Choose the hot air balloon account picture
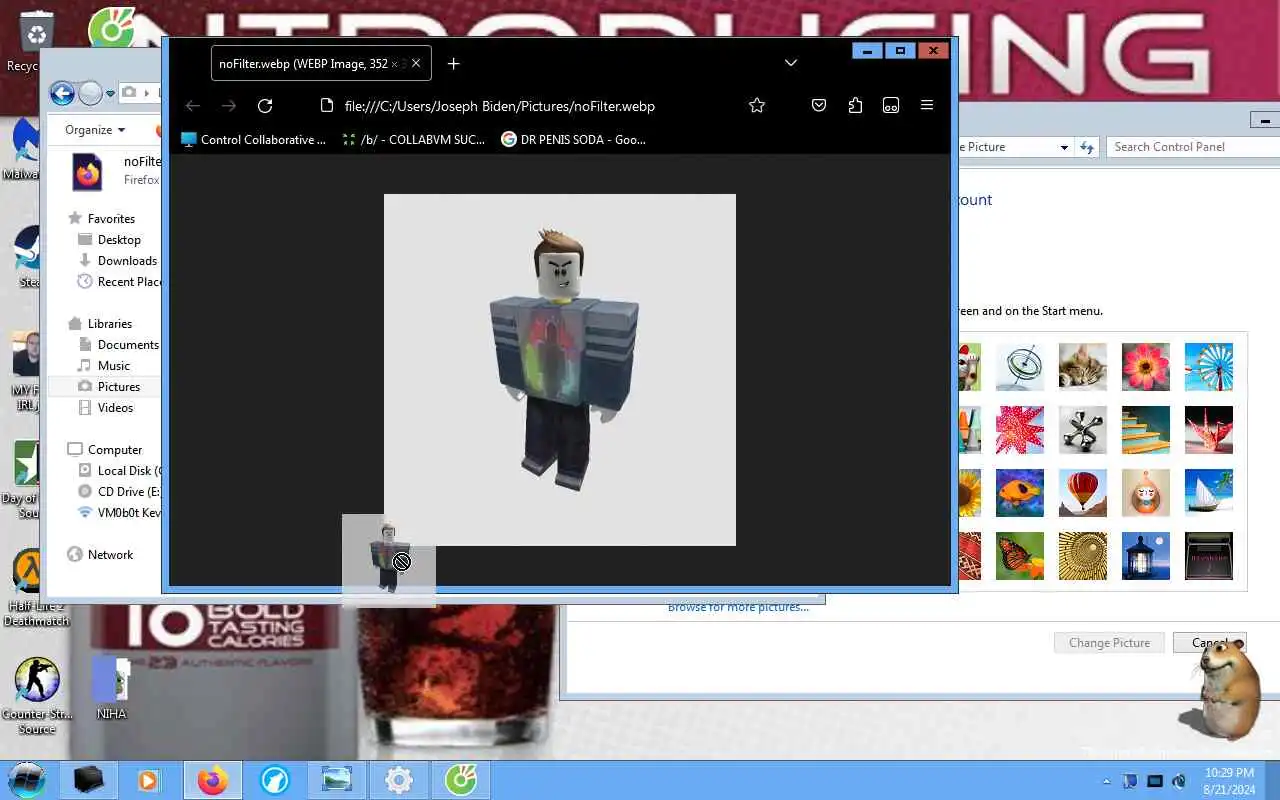The image size is (1280, 800). [1083, 493]
